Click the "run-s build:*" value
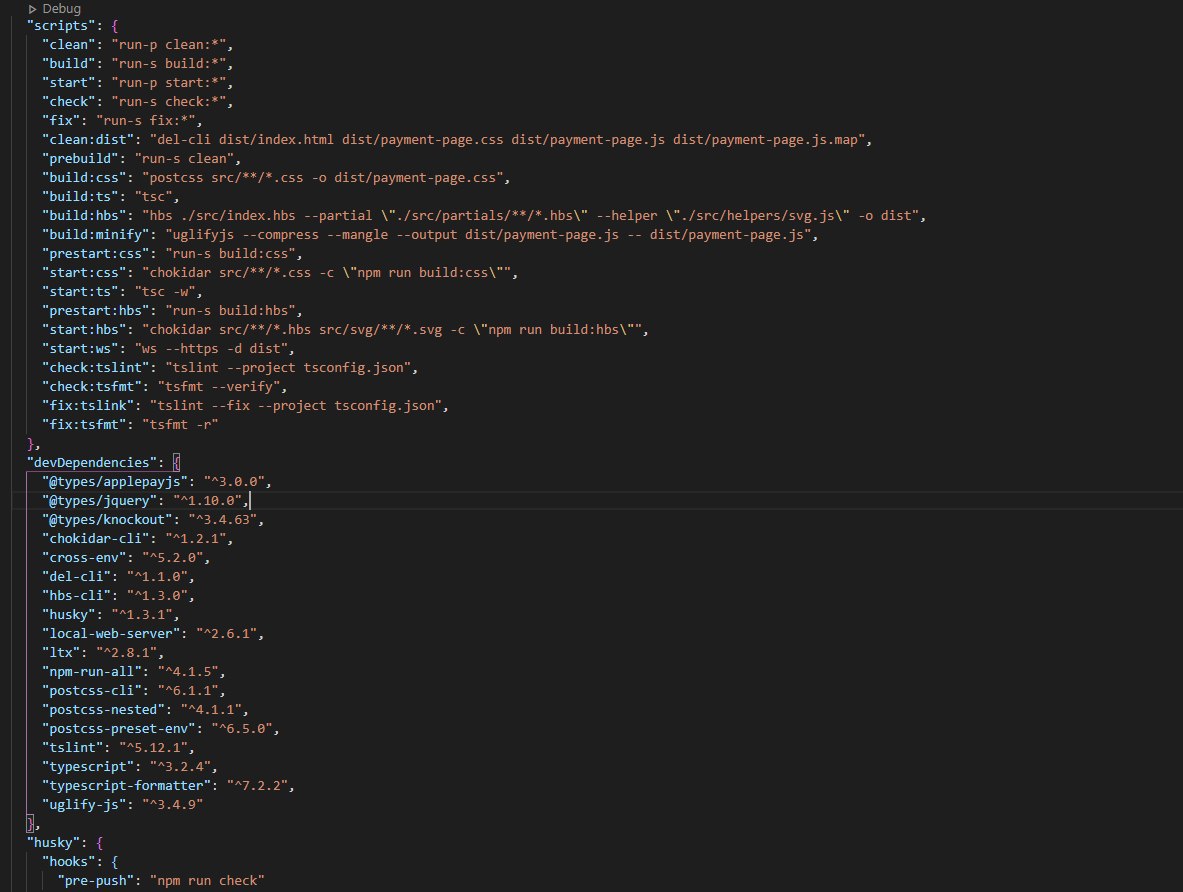Image resolution: width=1183 pixels, height=892 pixels. (x=168, y=63)
